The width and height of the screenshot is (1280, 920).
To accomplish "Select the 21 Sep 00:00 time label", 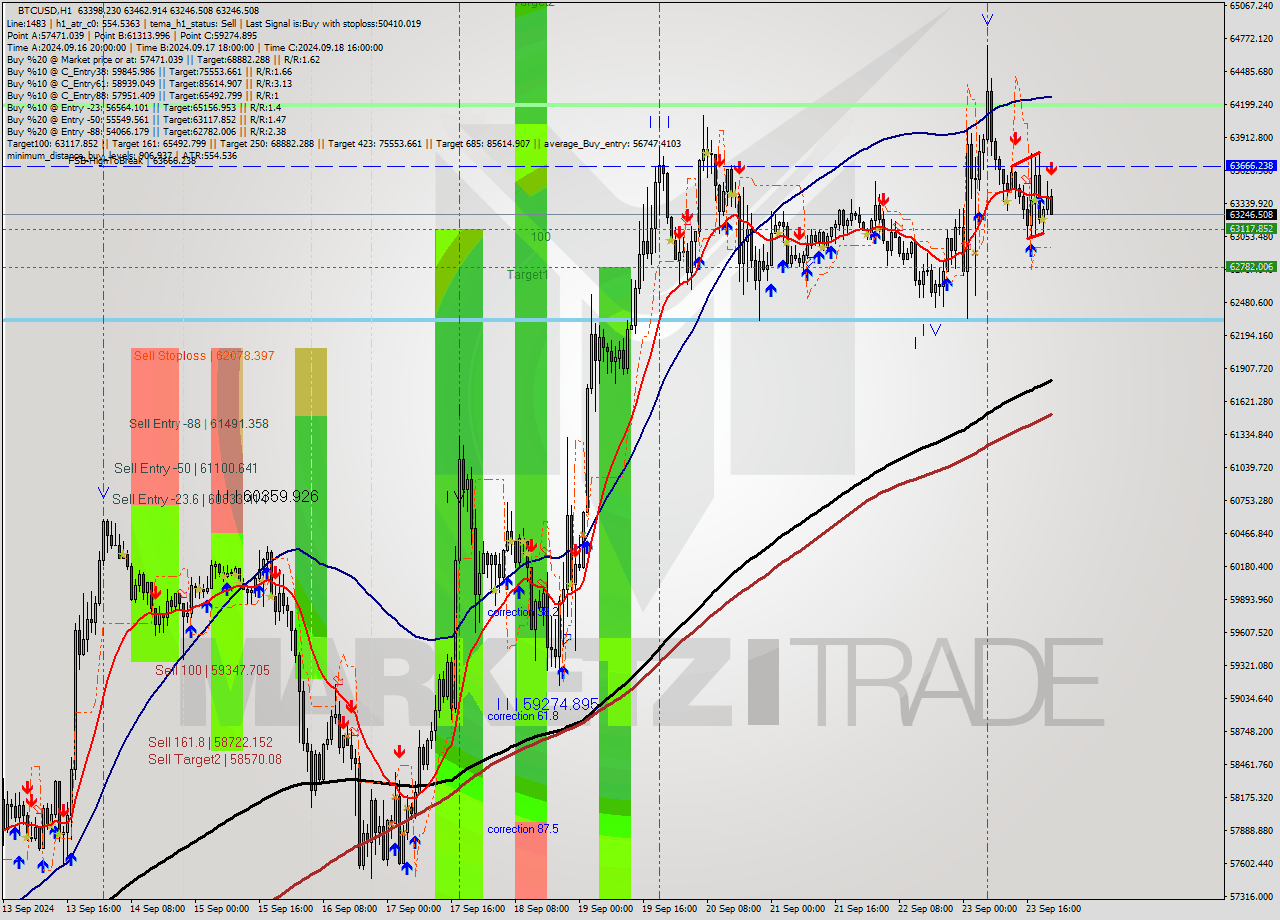I will 797,909.
